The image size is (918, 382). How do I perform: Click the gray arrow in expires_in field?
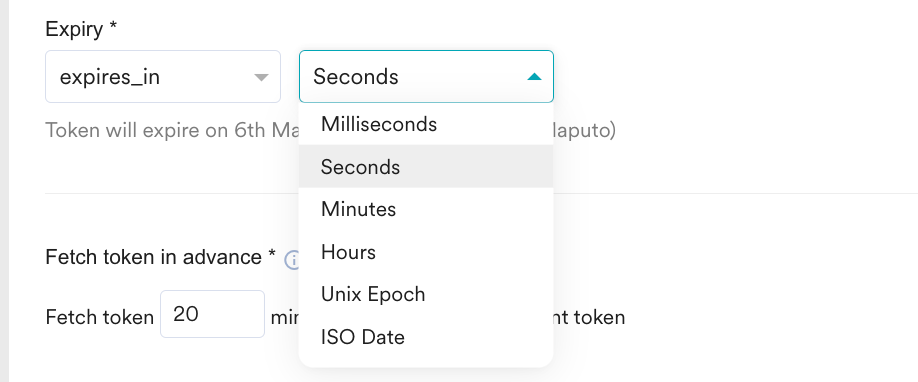coord(261,77)
